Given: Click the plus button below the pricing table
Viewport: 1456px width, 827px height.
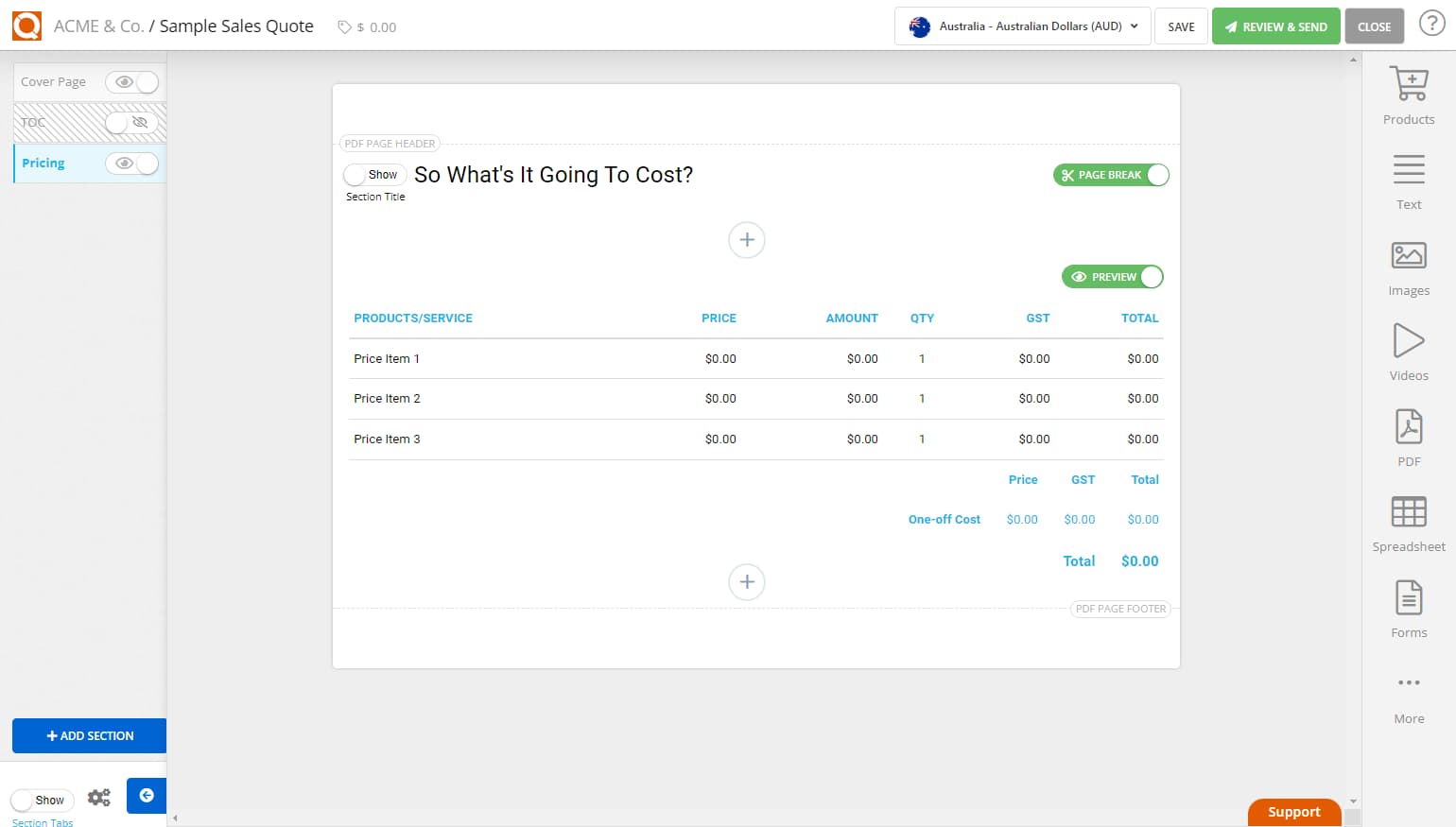Looking at the screenshot, I should [747, 582].
